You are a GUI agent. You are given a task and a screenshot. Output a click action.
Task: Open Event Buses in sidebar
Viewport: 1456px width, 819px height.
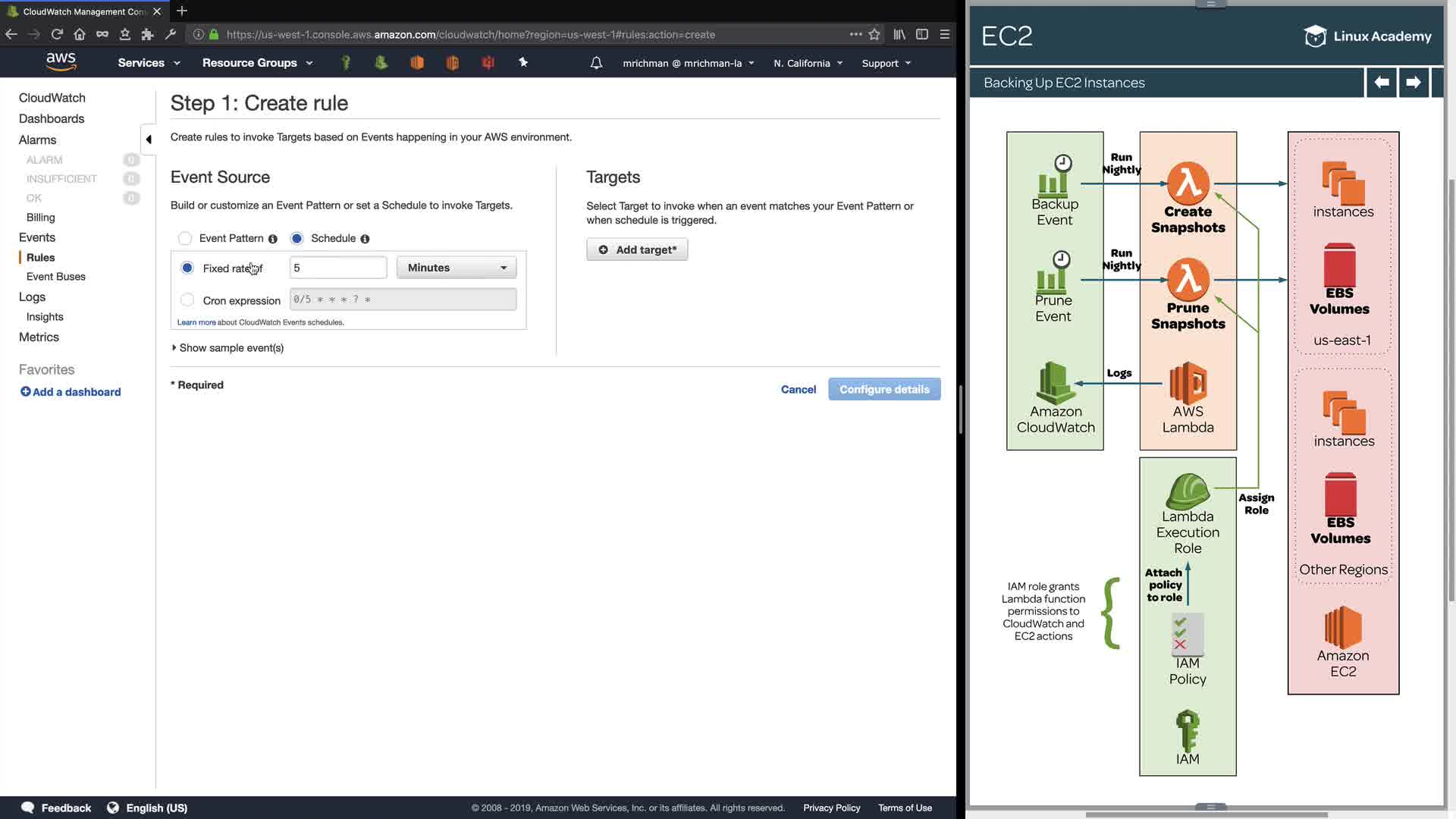(56, 277)
